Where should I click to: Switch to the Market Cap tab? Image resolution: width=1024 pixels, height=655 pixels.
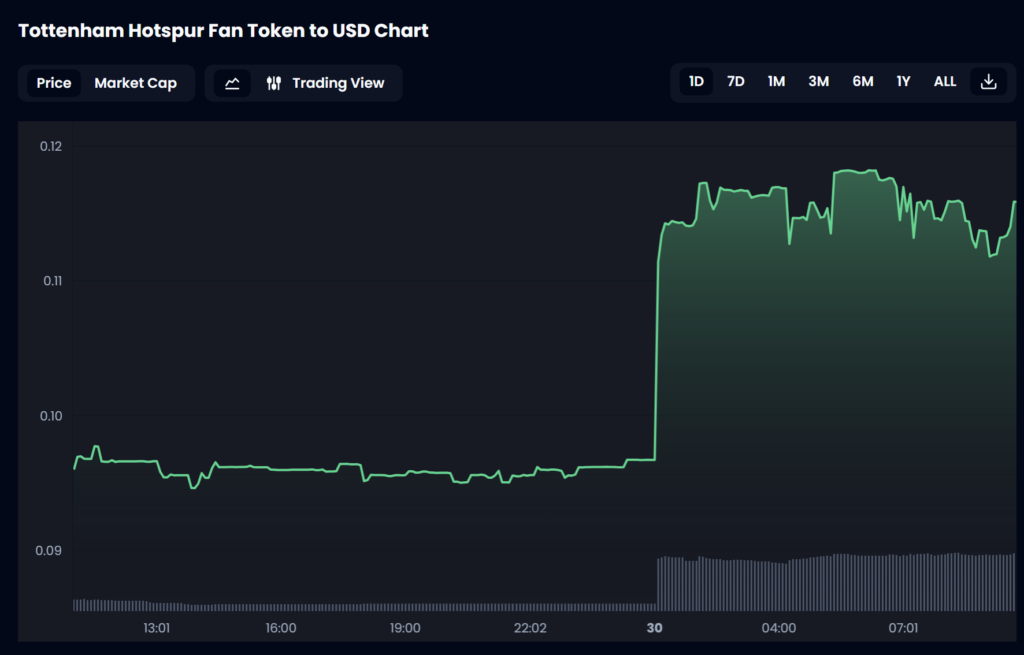point(136,83)
